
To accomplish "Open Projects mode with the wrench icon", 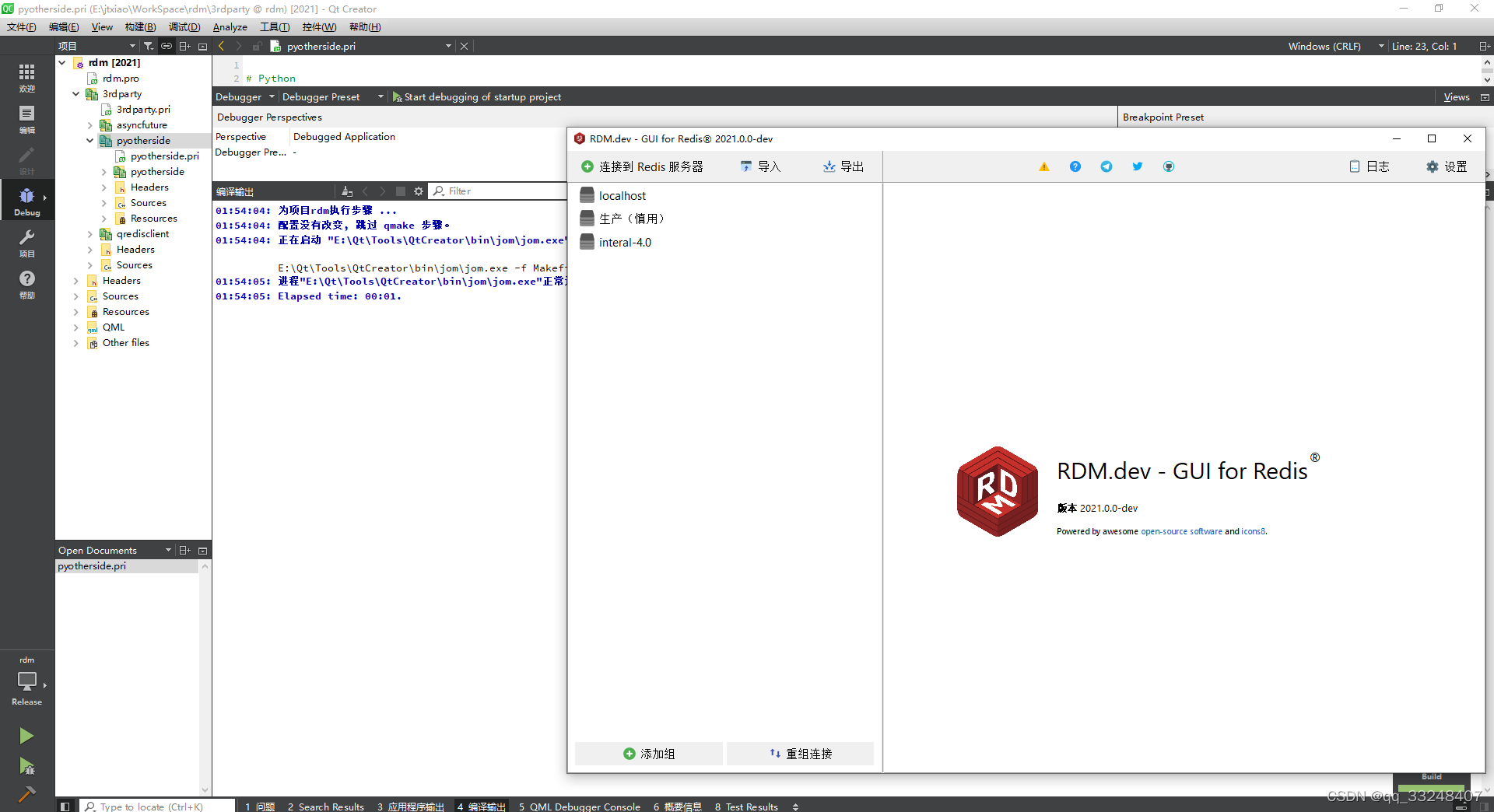I will 27,243.
